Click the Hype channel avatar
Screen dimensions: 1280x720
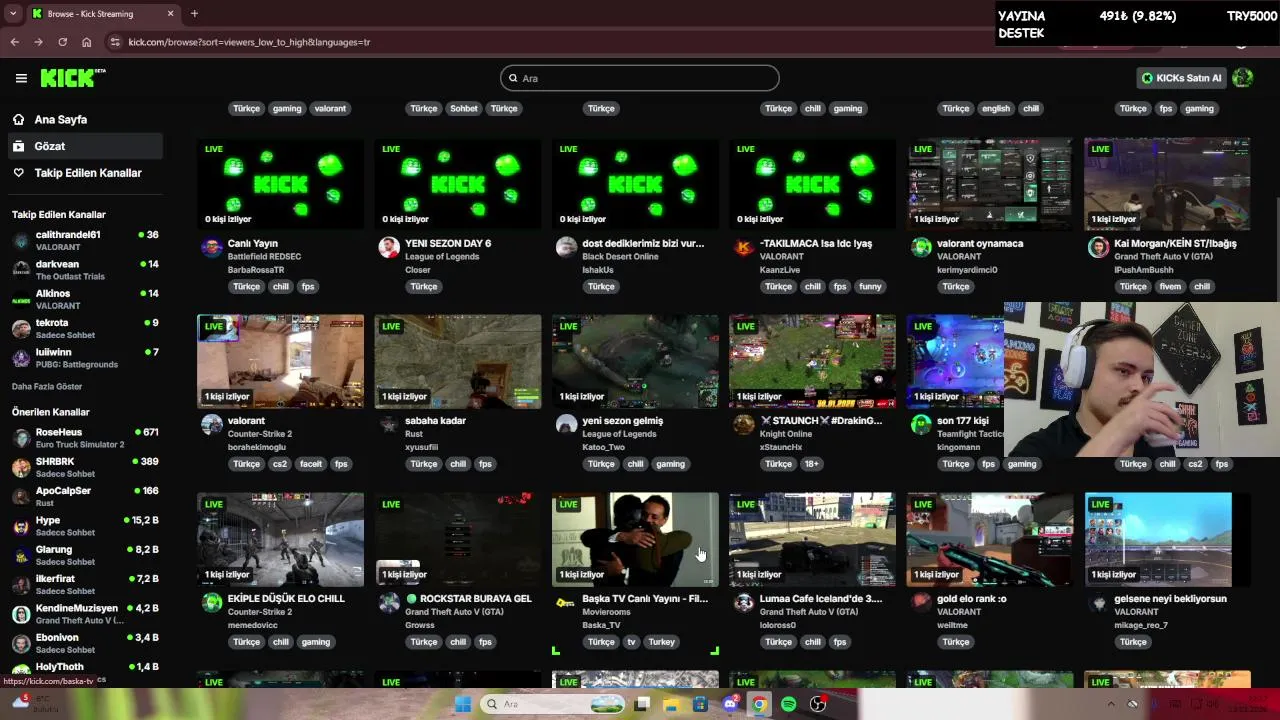(x=21, y=526)
